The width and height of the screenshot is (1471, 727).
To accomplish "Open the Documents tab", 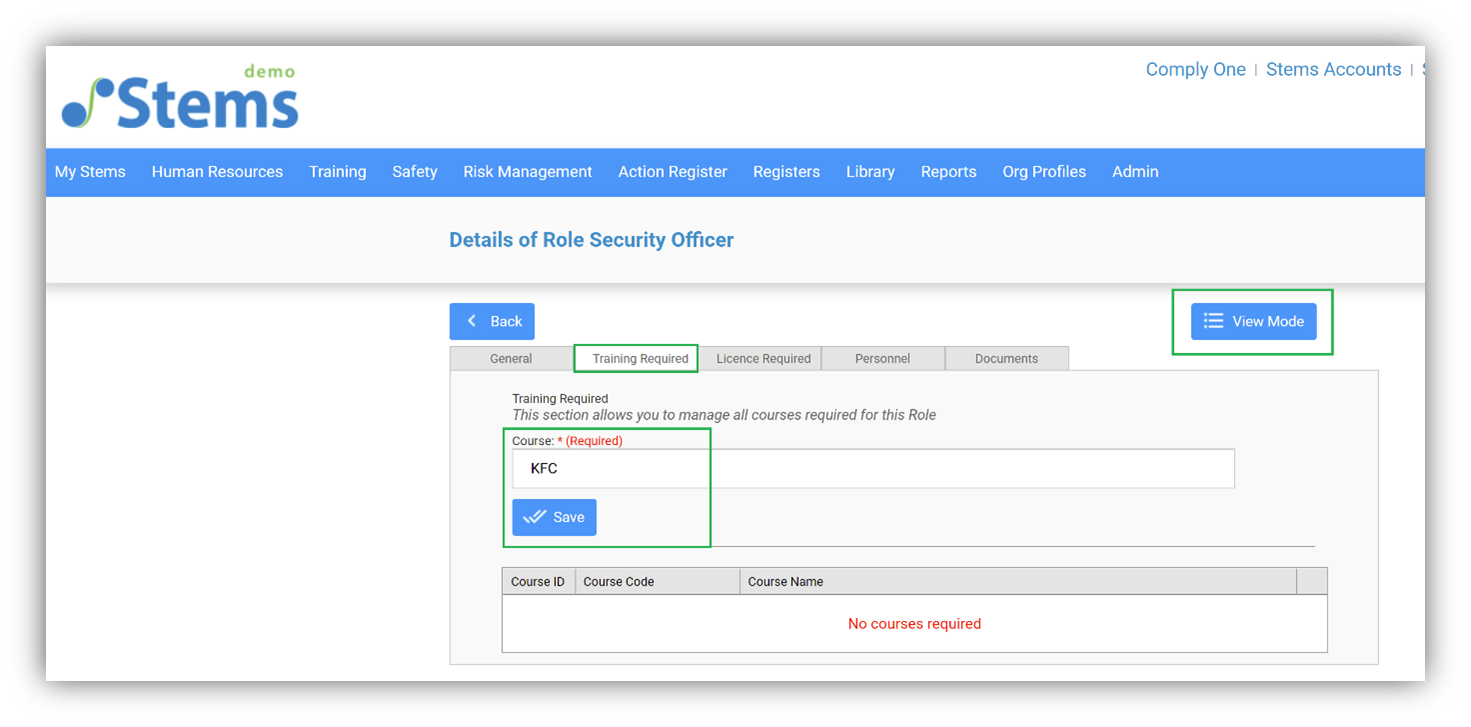I will coord(1006,358).
